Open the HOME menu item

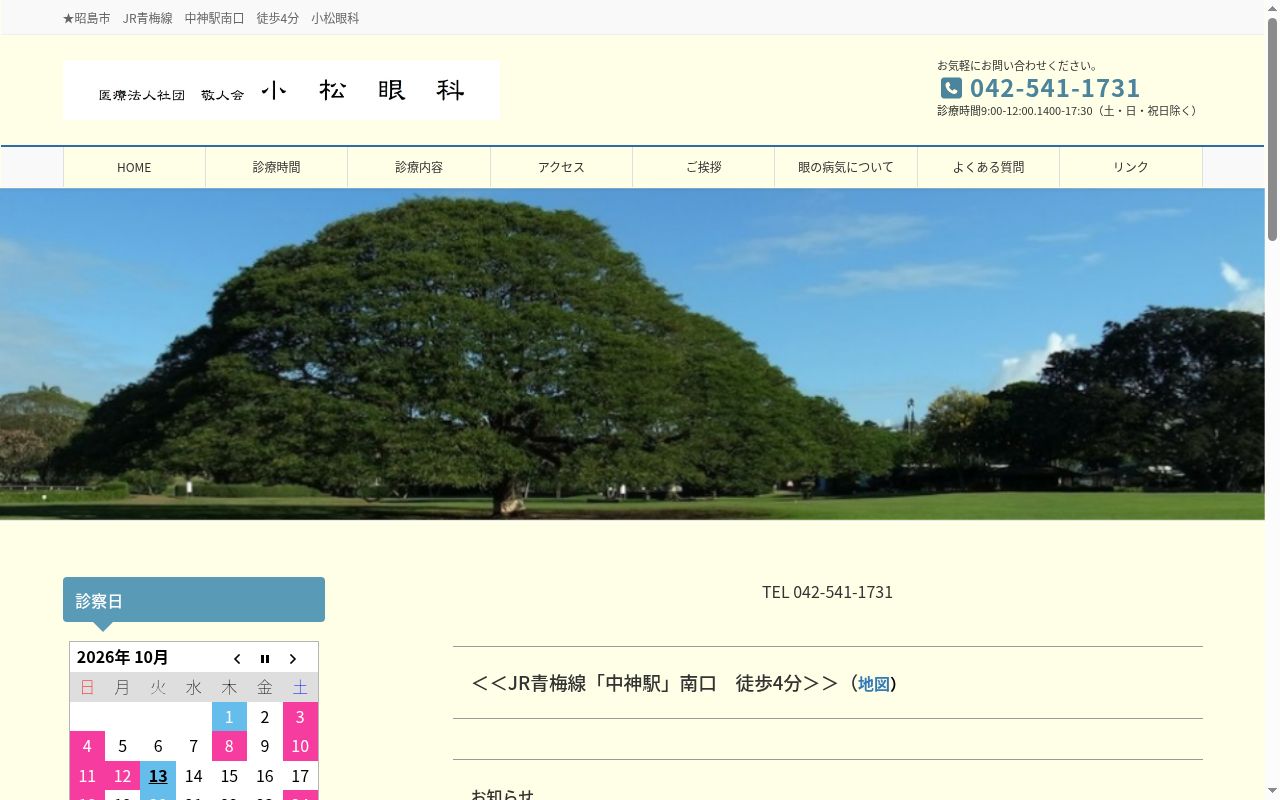pos(134,167)
